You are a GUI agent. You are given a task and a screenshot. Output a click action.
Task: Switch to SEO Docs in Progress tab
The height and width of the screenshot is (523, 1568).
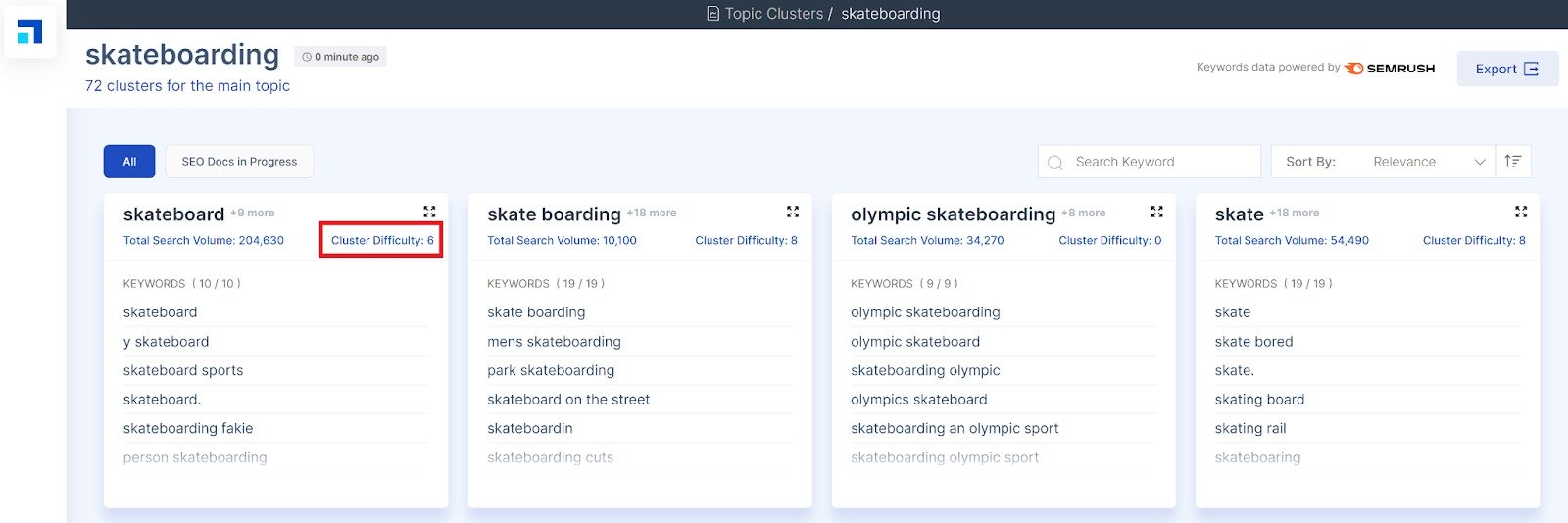pyautogui.click(x=239, y=162)
